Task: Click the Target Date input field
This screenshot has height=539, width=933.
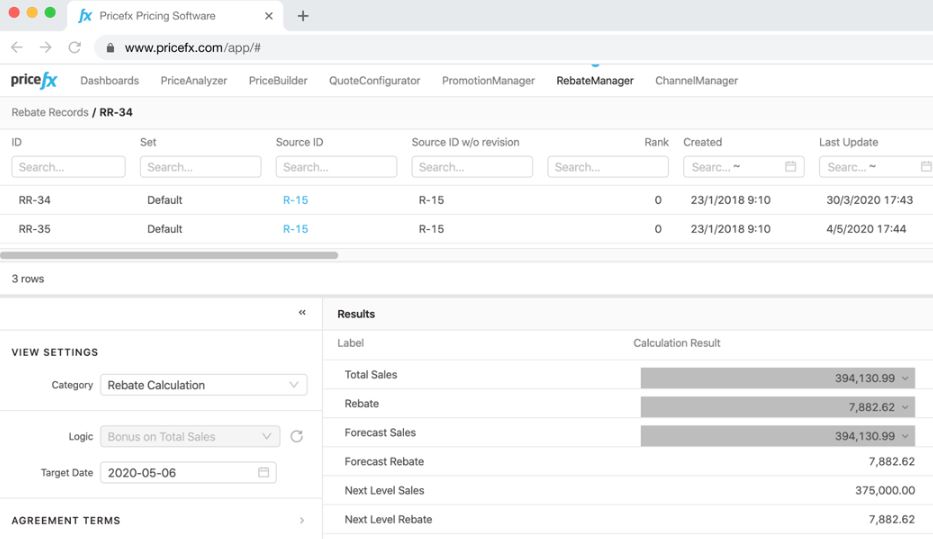Action: coord(188,472)
